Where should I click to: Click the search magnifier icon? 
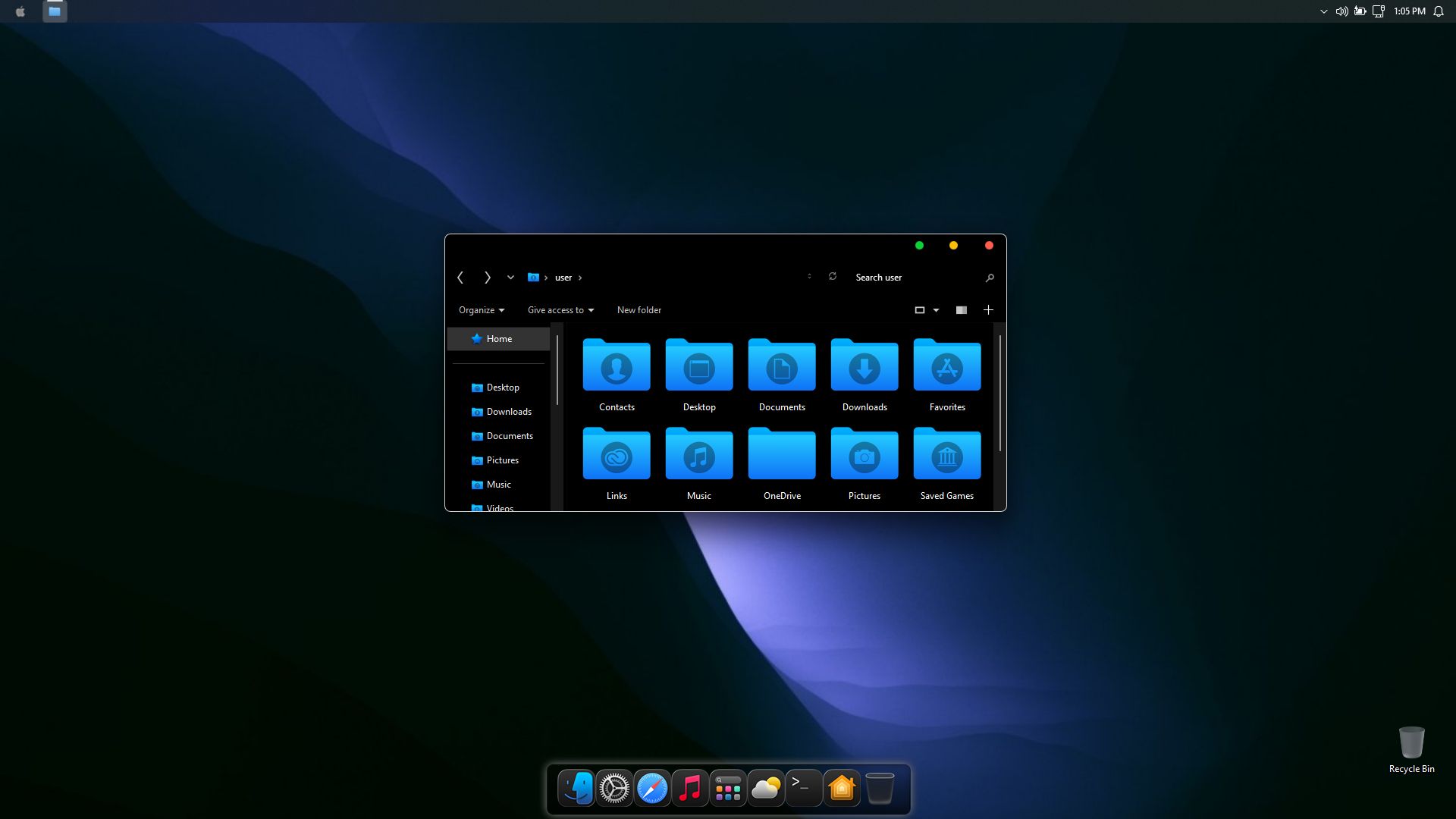[x=990, y=278]
